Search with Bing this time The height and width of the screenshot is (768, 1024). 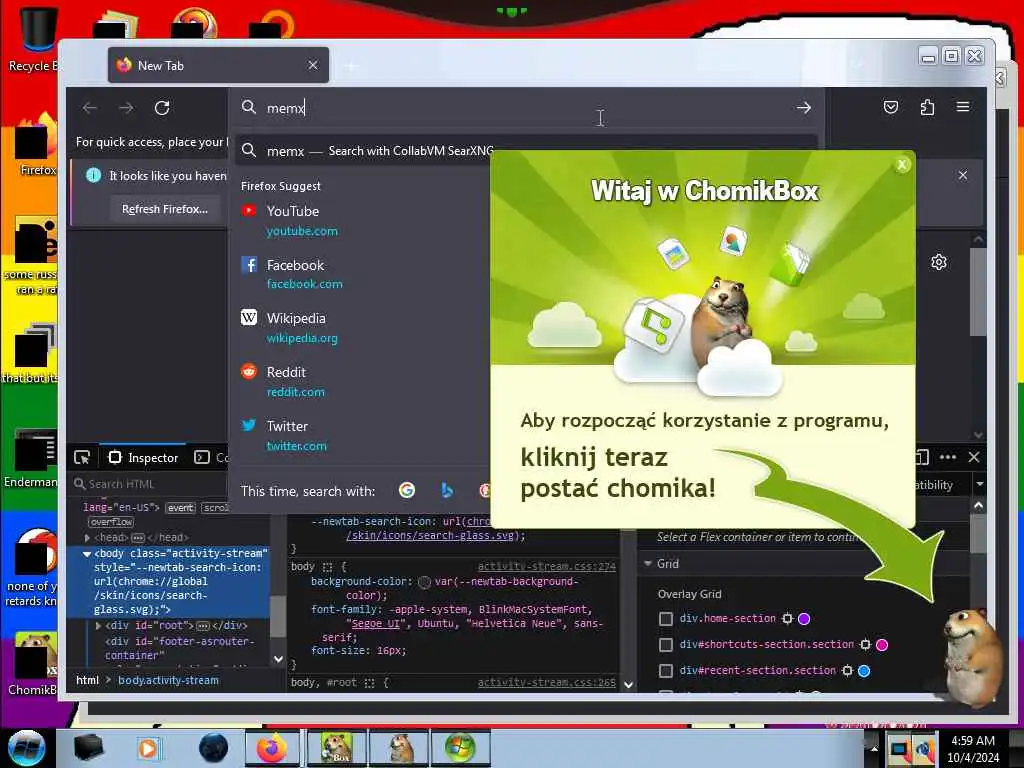click(447, 490)
